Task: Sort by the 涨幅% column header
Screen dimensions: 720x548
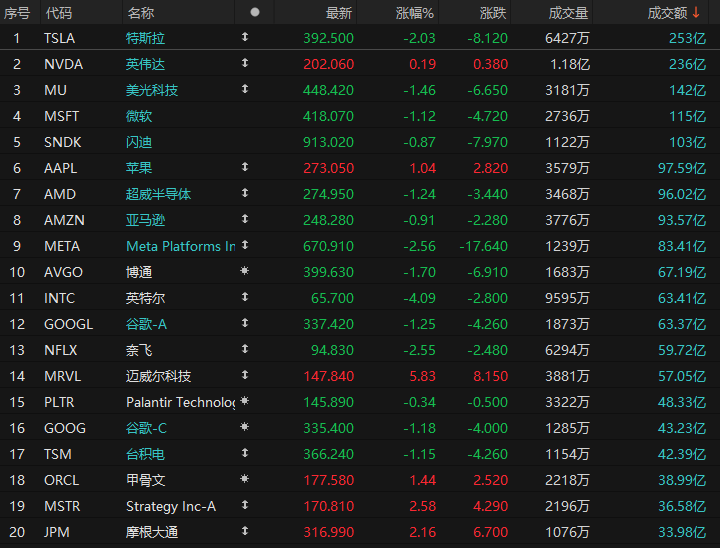Action: click(x=415, y=13)
